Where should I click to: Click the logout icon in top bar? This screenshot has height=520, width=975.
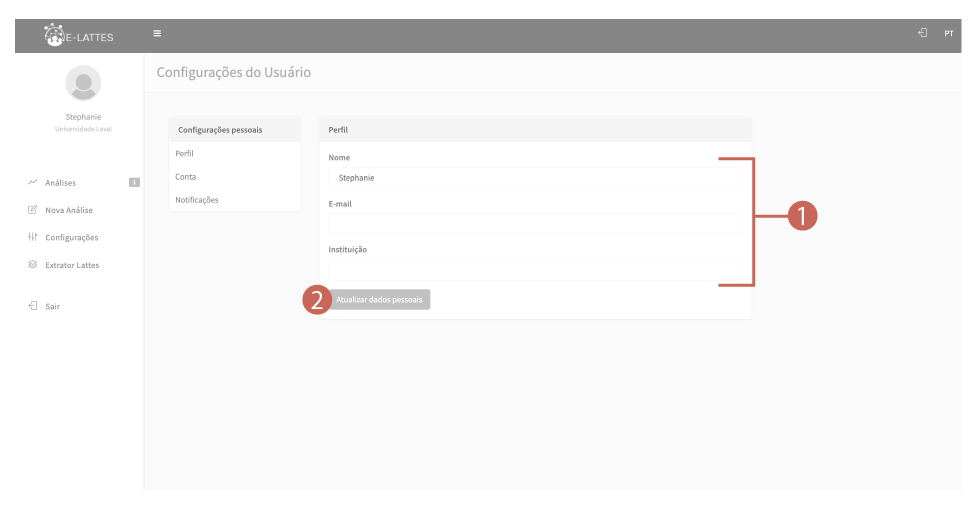pos(922,35)
